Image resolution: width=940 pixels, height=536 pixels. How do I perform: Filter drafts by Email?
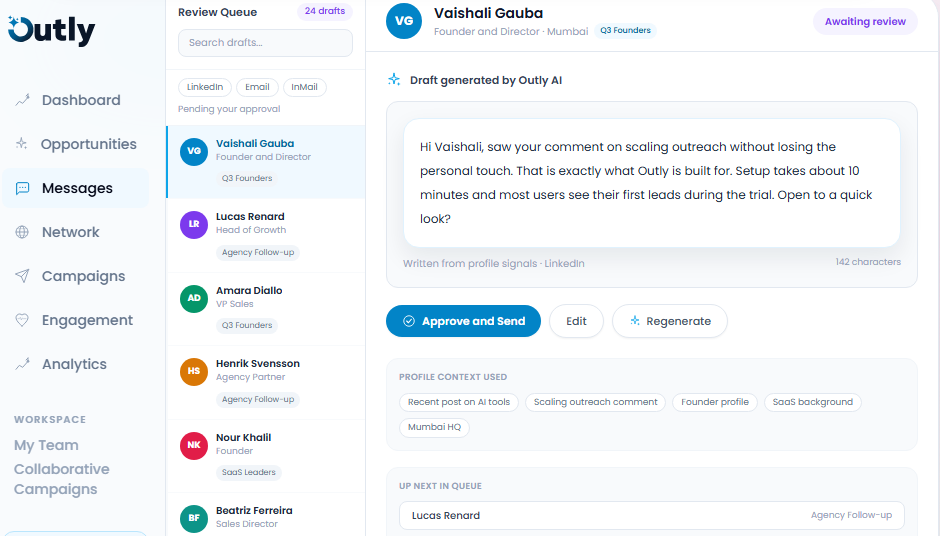point(257,87)
